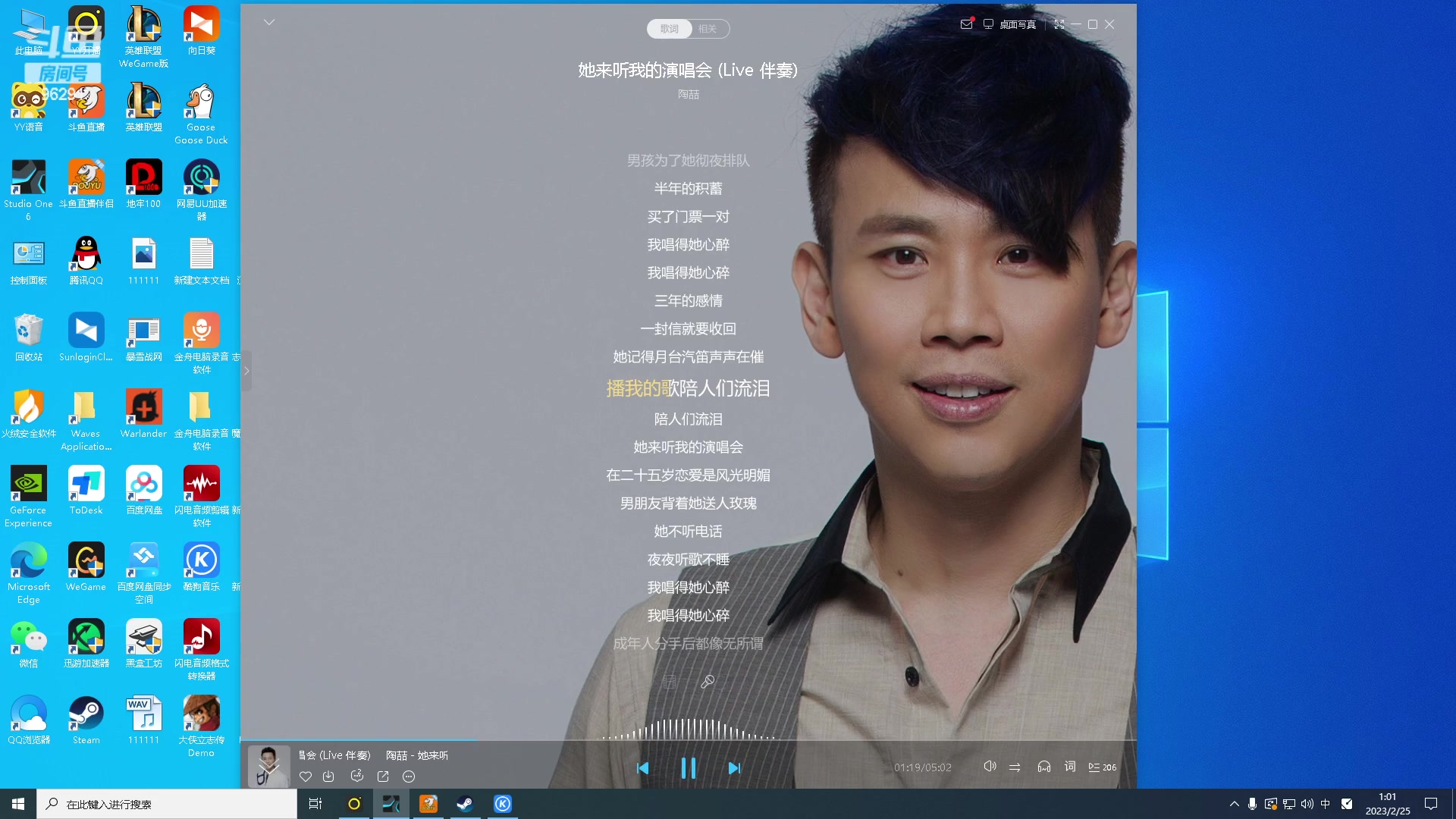The width and height of the screenshot is (1456, 819).
Task: Toggle desktop lyrics with the 词 button
Action: coord(1070,767)
